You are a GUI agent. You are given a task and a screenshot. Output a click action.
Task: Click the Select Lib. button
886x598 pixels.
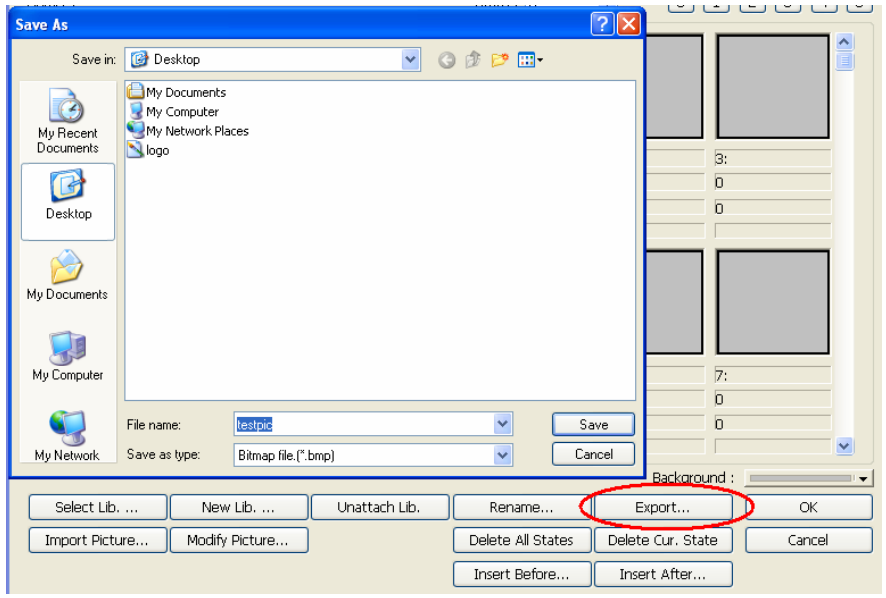(98, 507)
